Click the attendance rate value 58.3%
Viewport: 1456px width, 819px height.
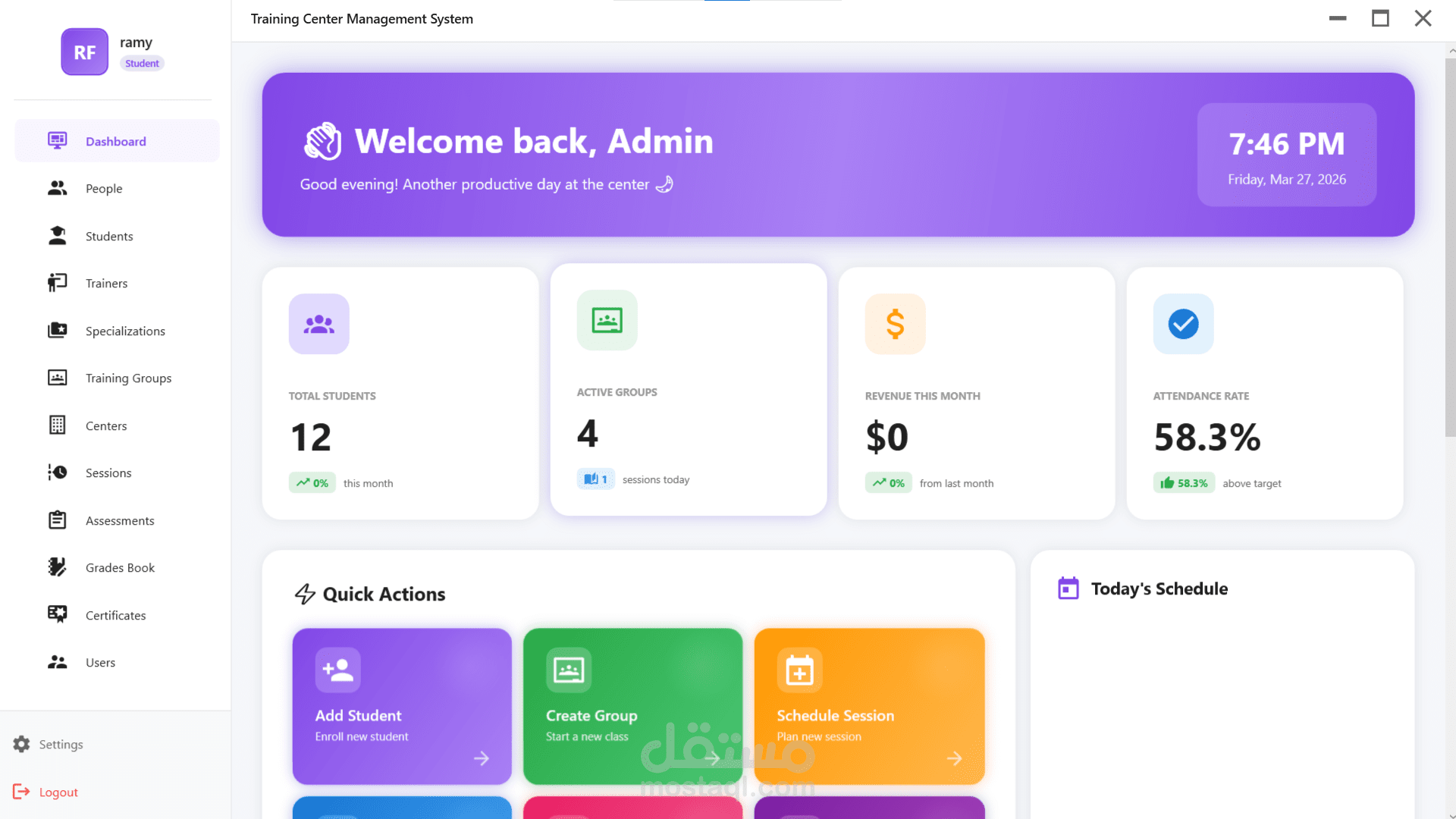tap(1207, 438)
